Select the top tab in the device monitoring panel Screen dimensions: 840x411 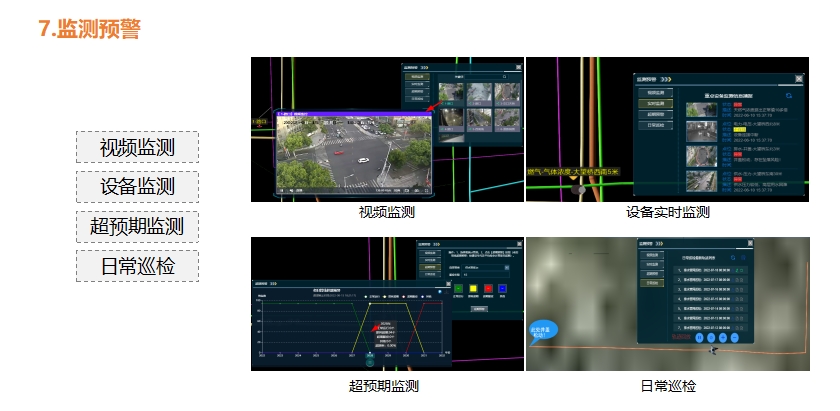(x=656, y=93)
